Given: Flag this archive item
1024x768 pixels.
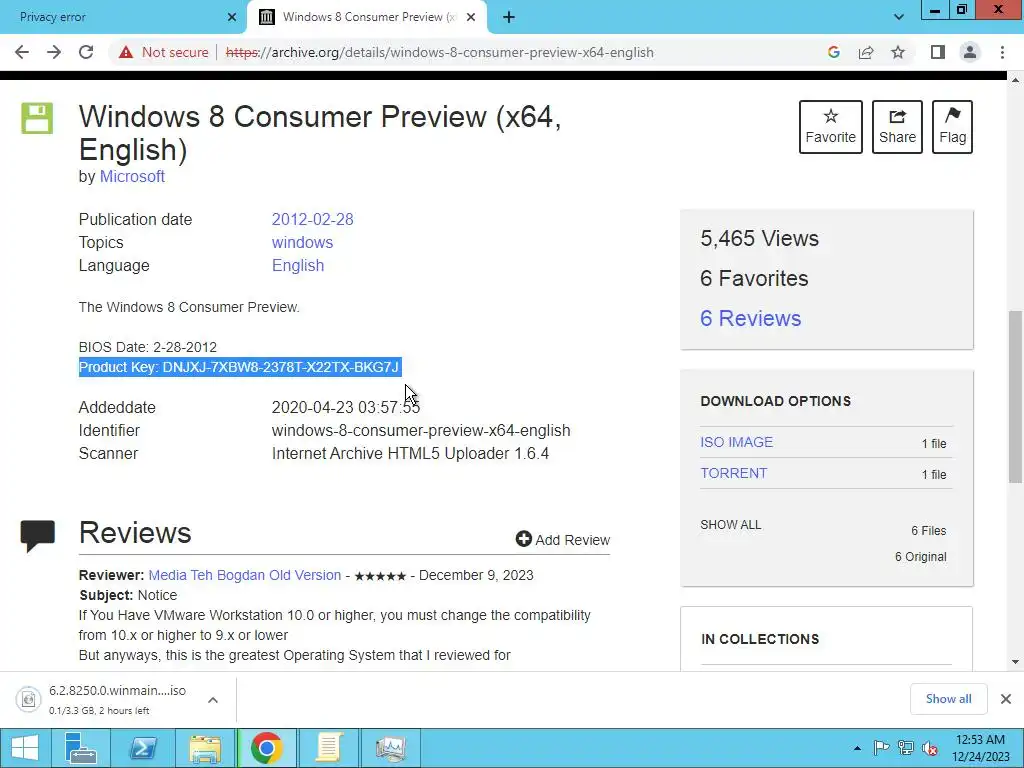Looking at the screenshot, I should pyautogui.click(x=952, y=127).
